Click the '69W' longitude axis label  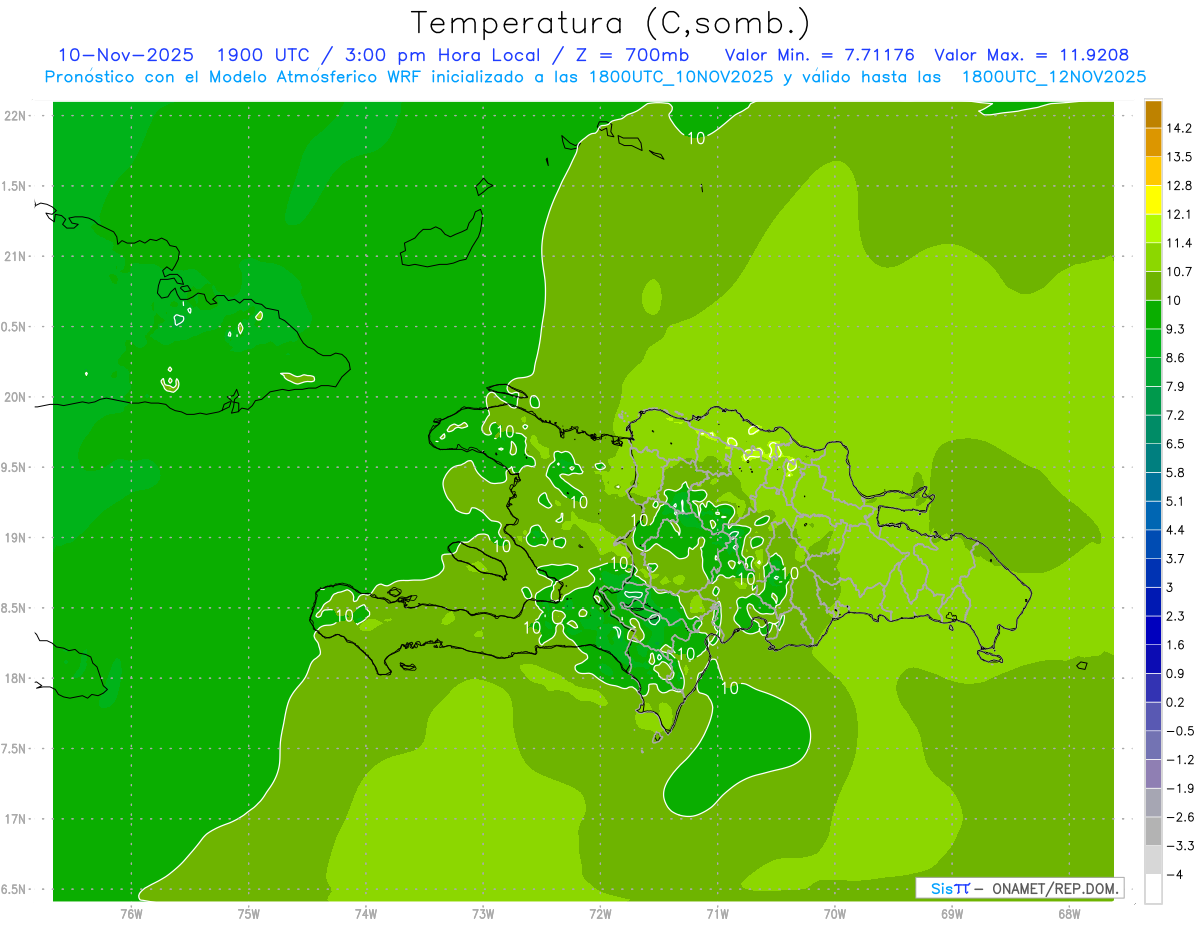(952, 914)
